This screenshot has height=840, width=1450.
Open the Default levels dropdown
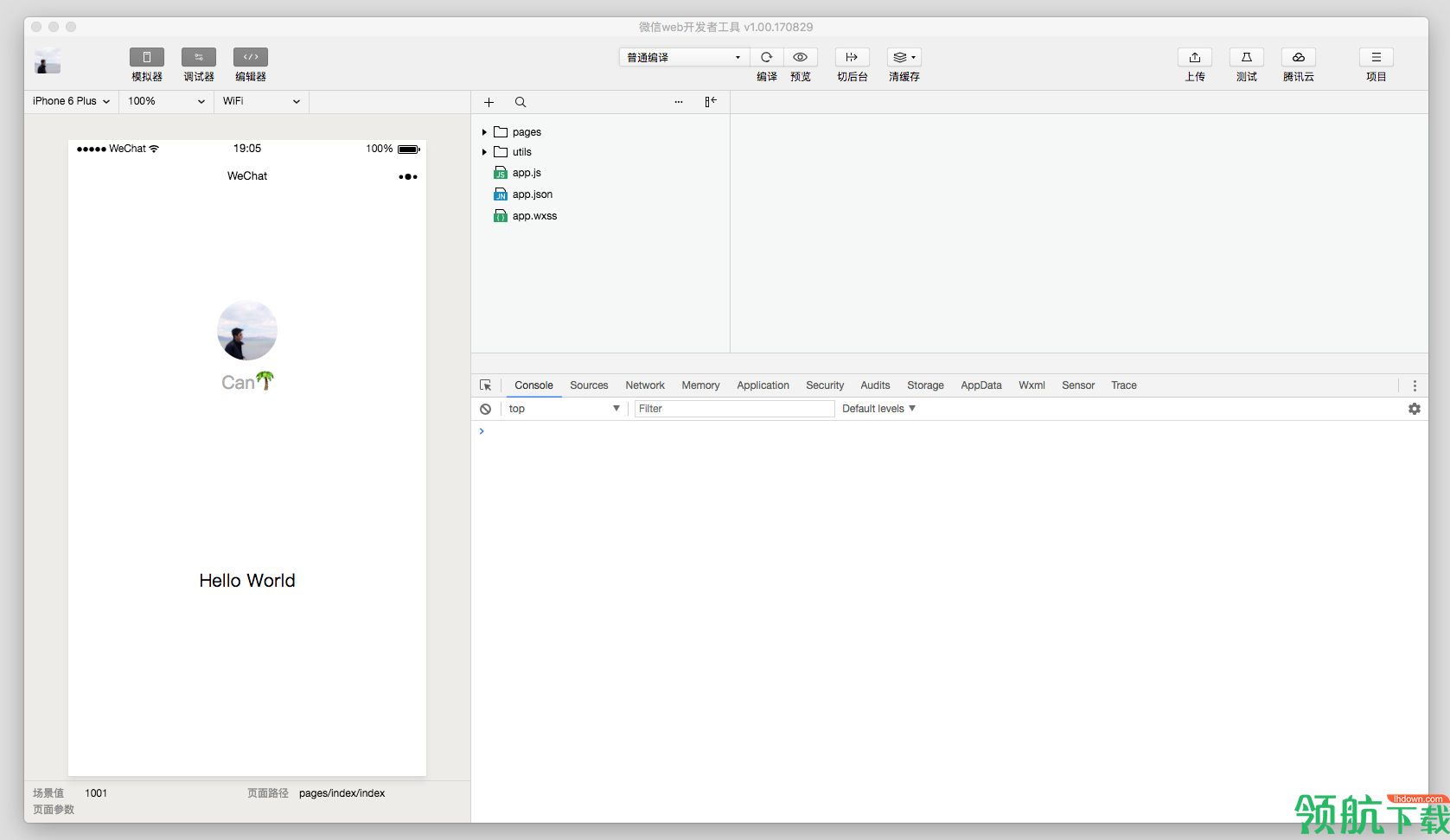878,409
